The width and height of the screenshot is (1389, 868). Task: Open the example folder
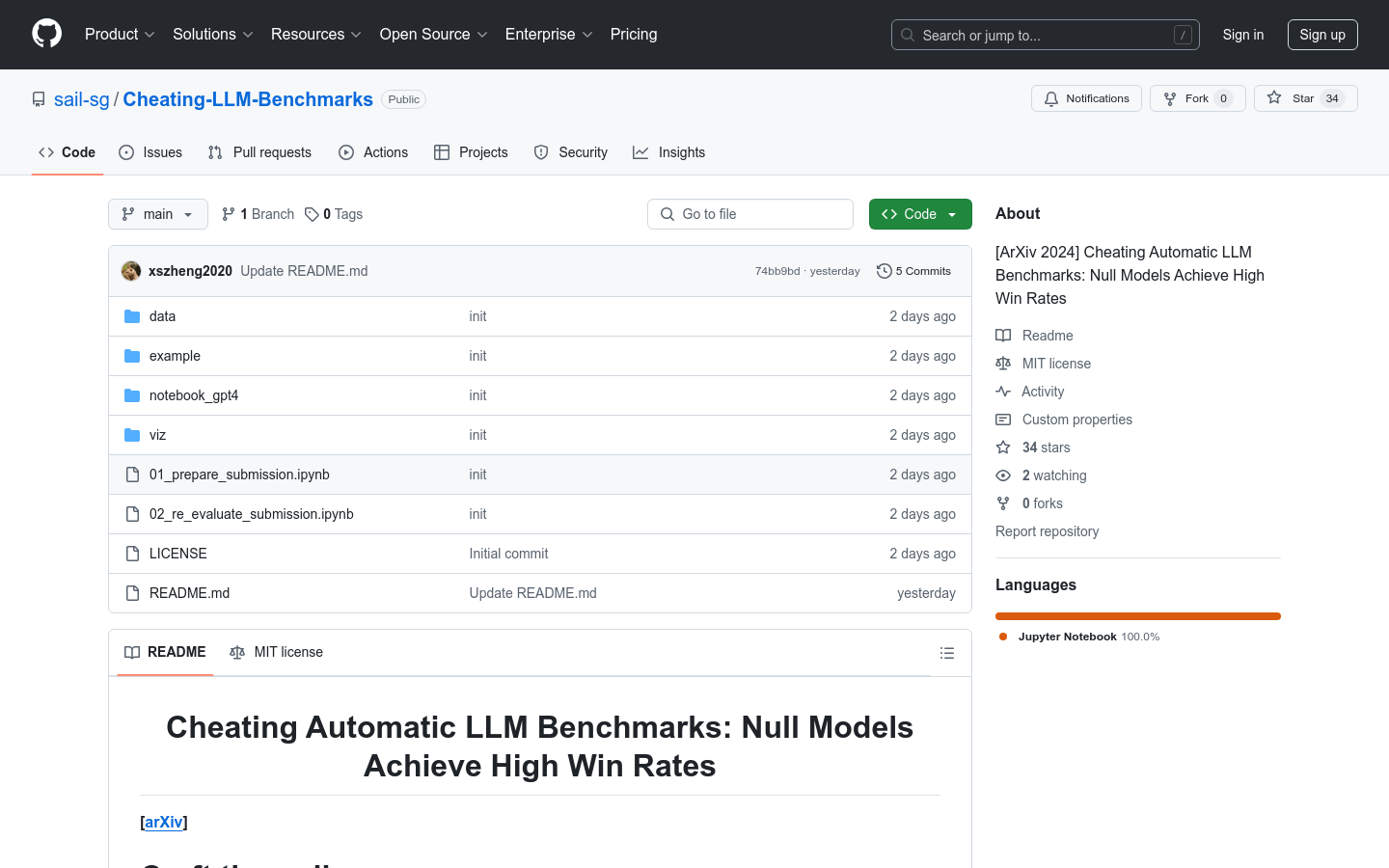coord(175,356)
